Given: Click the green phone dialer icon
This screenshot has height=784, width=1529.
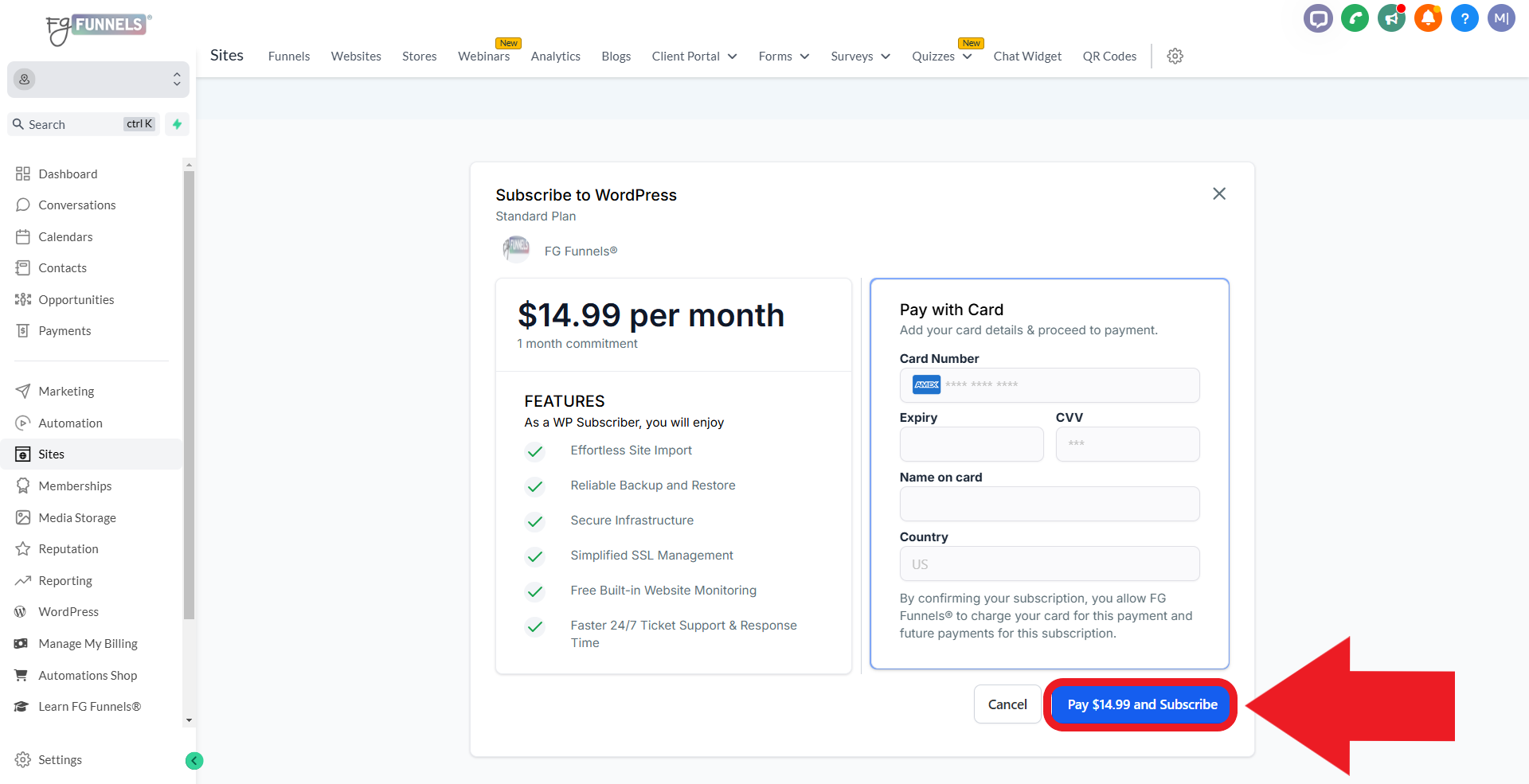Looking at the screenshot, I should (x=1355, y=18).
